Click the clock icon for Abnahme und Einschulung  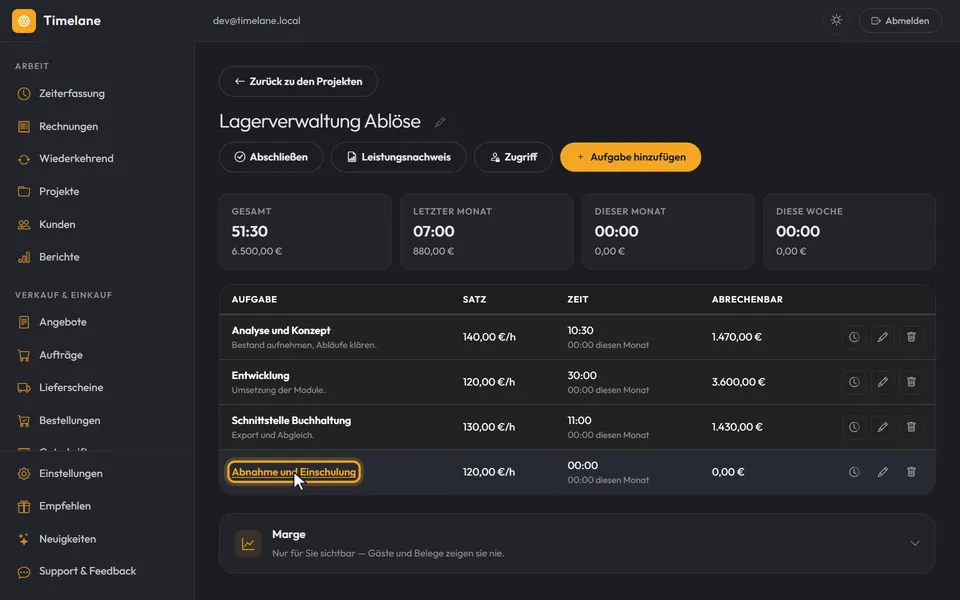point(854,472)
